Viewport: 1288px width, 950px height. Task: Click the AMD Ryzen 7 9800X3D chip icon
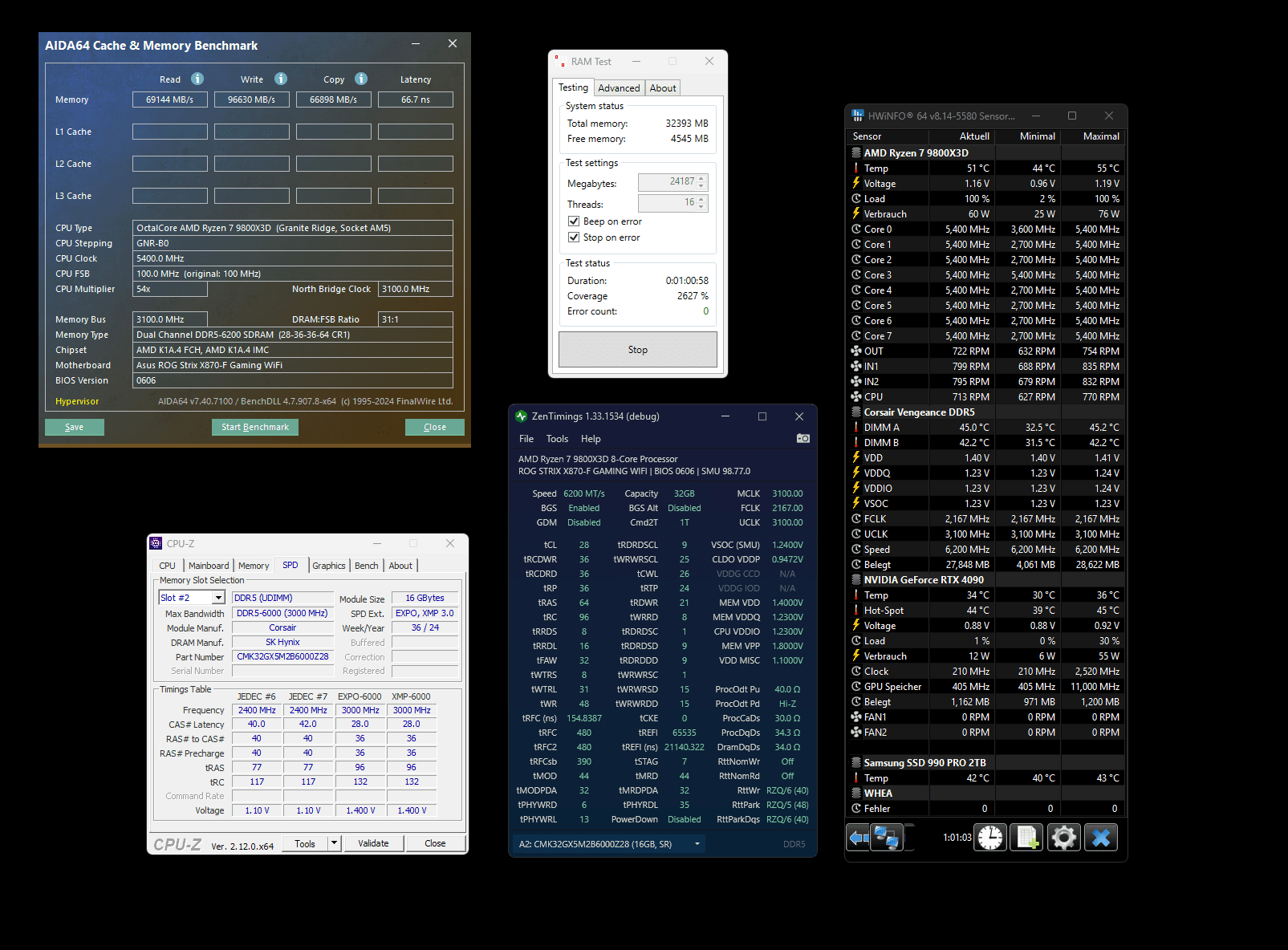click(x=856, y=152)
